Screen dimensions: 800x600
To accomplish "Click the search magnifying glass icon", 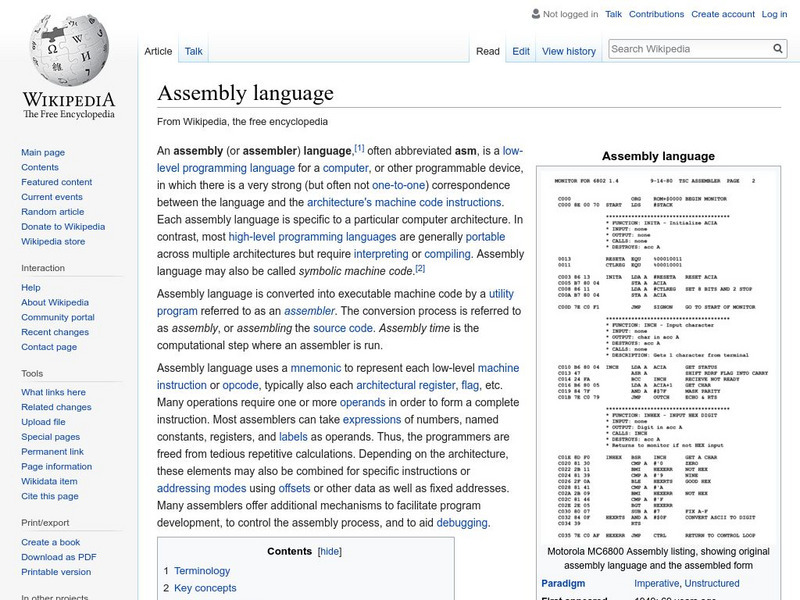I will (x=777, y=47).
